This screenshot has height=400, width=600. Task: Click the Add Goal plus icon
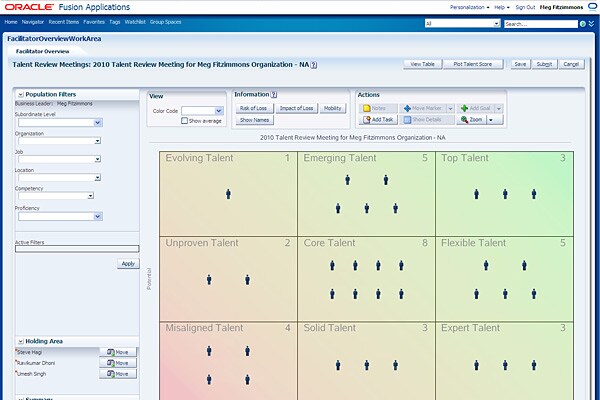tap(464, 108)
